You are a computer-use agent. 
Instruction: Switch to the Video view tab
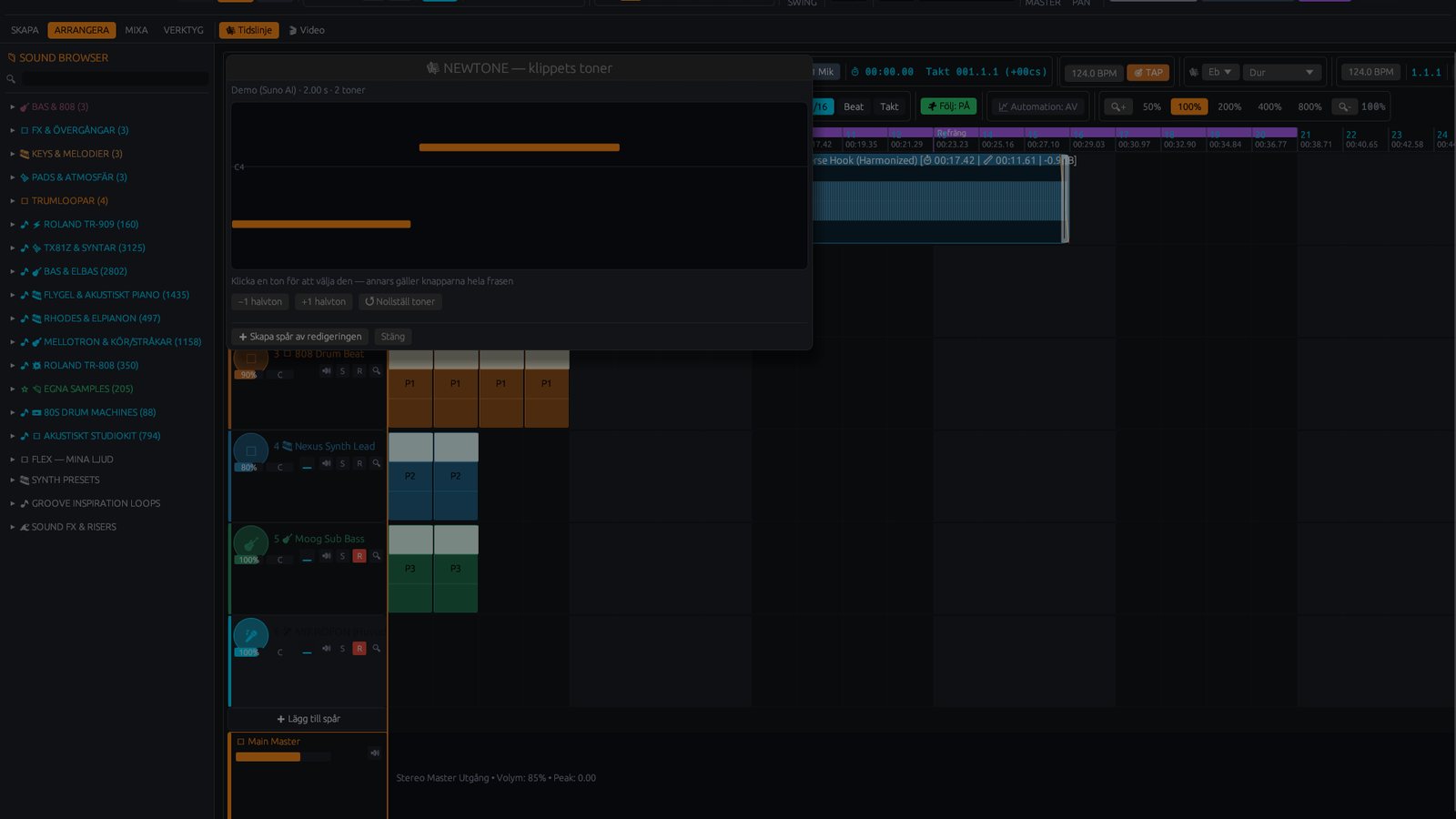pos(307,30)
